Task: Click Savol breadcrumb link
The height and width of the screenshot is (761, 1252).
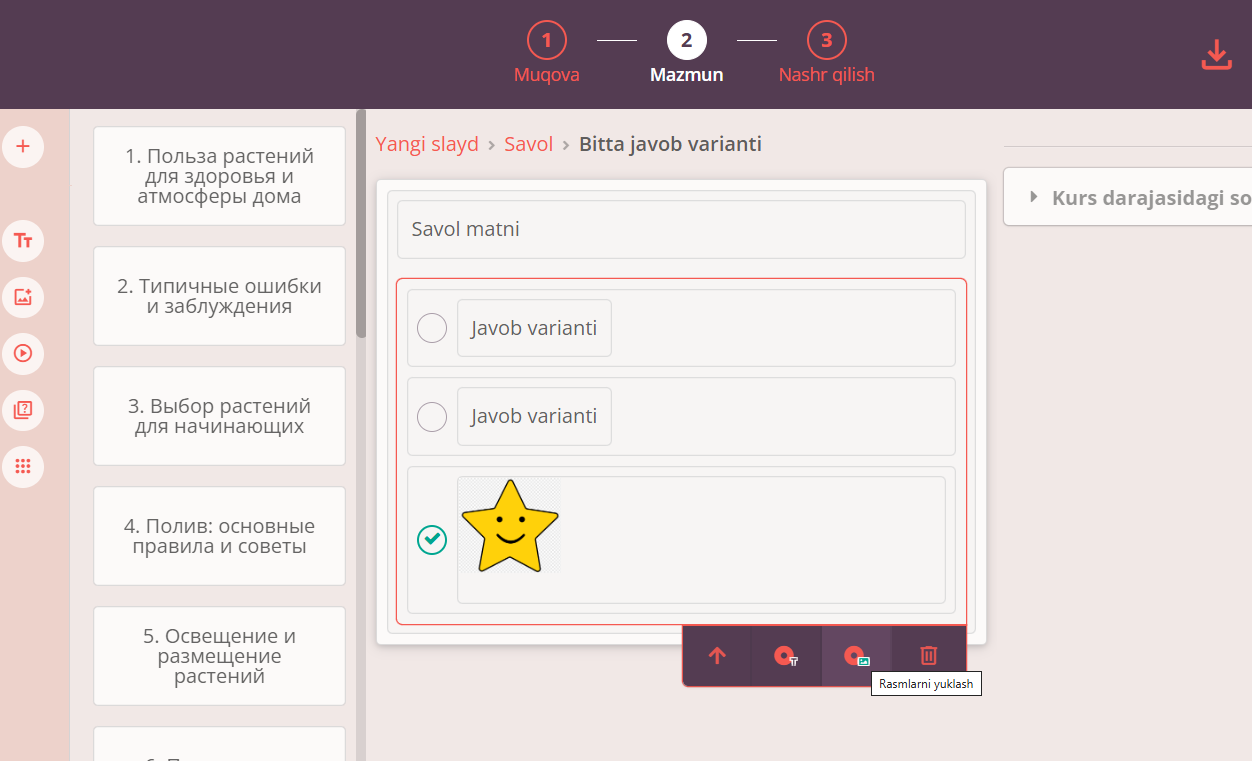Action: coord(528,144)
